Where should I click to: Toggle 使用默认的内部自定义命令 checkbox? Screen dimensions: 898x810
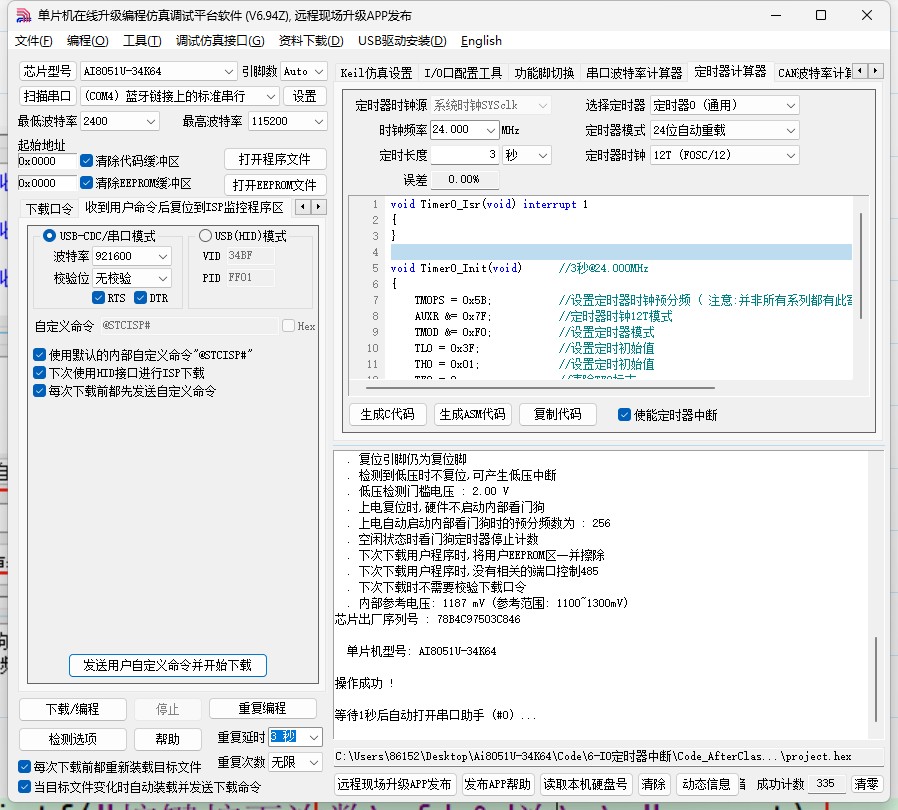point(40,355)
